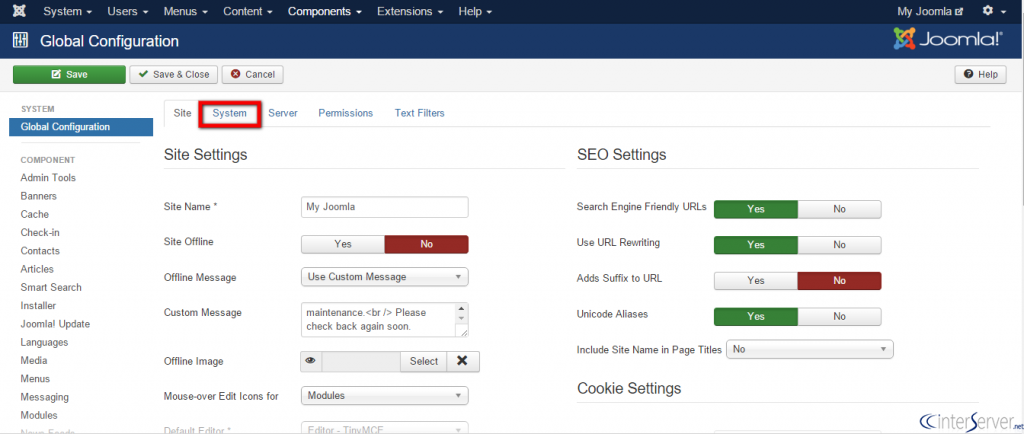Click the Joomla! brand logo at right
Viewport: 1024px width, 434px height.
point(947,40)
